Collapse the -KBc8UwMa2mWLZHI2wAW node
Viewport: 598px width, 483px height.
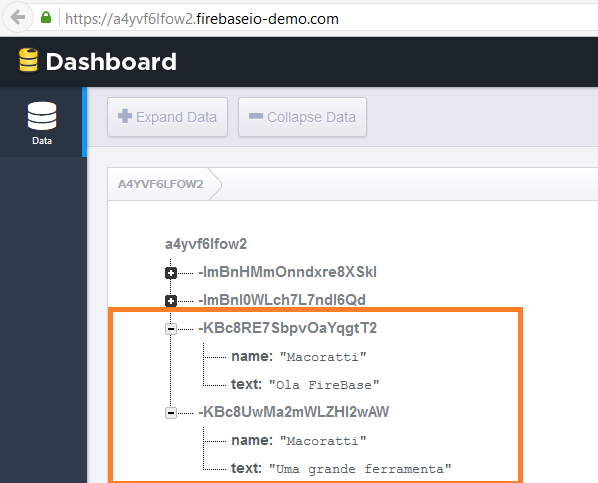click(x=171, y=412)
